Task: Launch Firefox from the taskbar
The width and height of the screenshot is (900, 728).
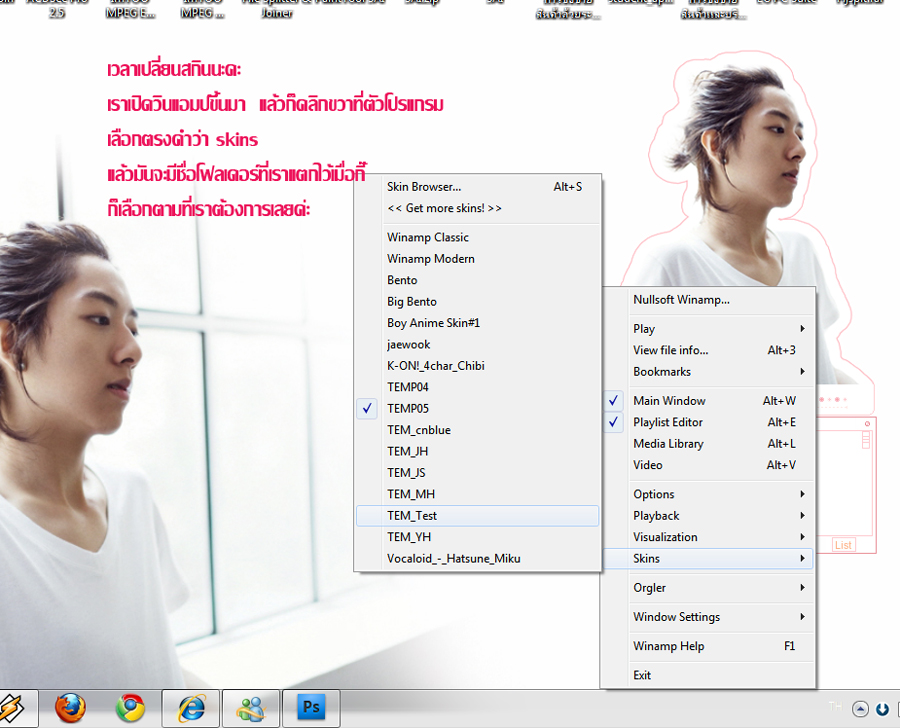Action: (71, 708)
